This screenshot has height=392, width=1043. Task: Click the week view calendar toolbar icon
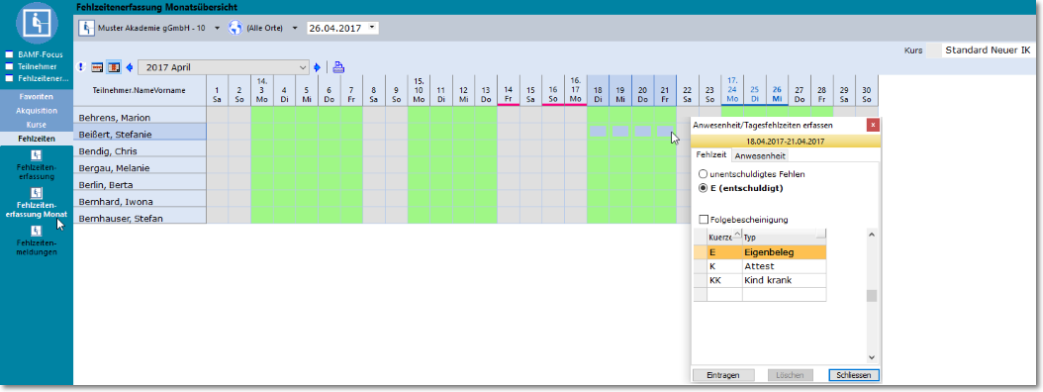coord(97,67)
